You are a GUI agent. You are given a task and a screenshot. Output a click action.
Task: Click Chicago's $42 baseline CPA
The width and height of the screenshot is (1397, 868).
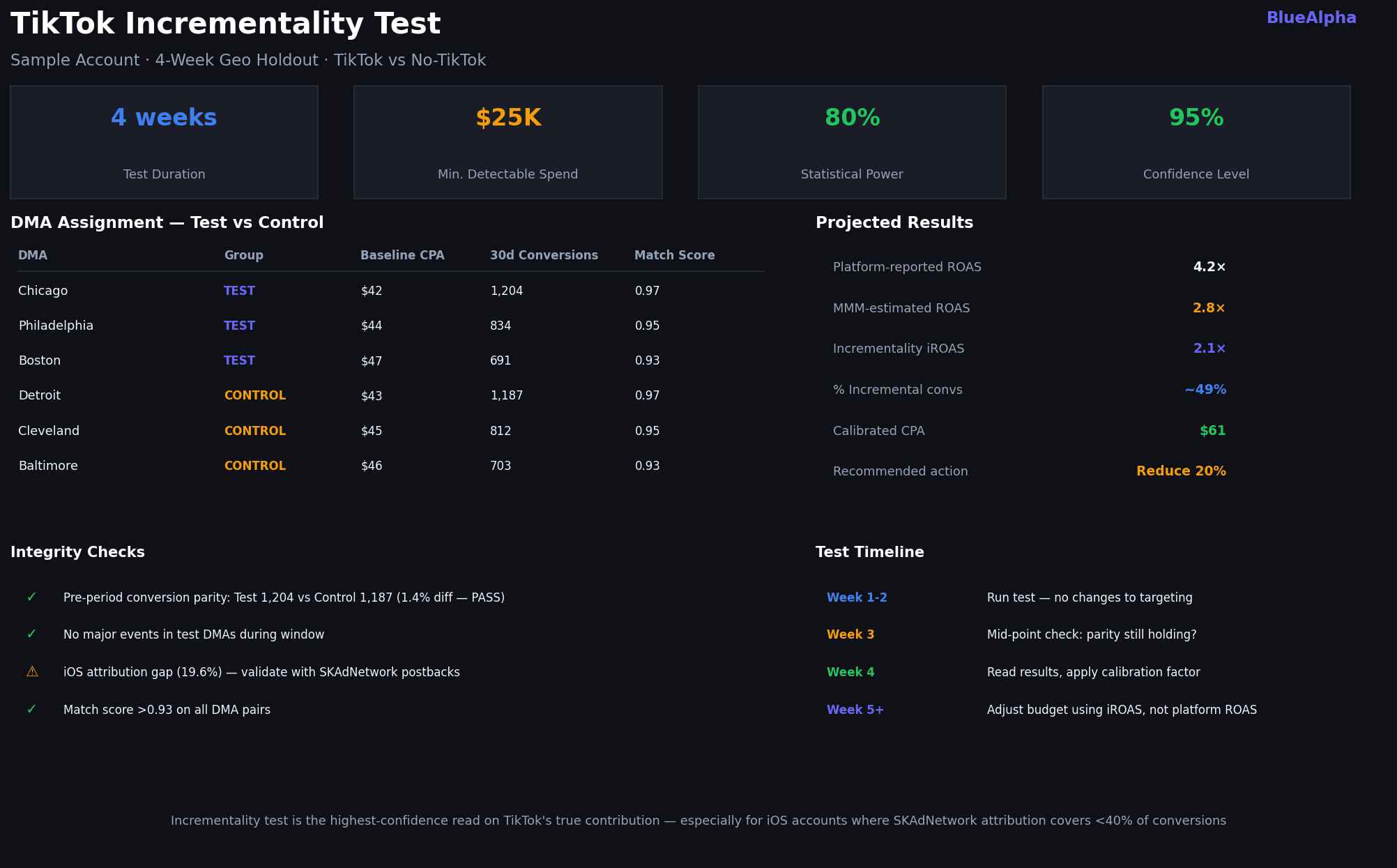coord(372,291)
